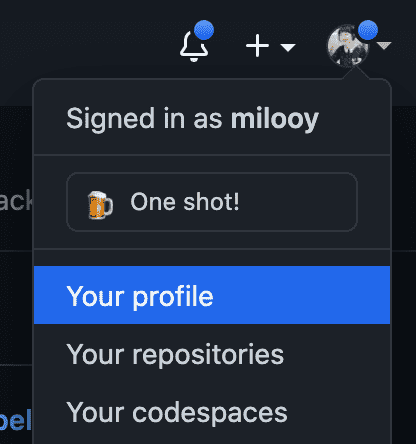Click the "Signed in as" header label
This screenshot has height=444, width=416.
144,119
